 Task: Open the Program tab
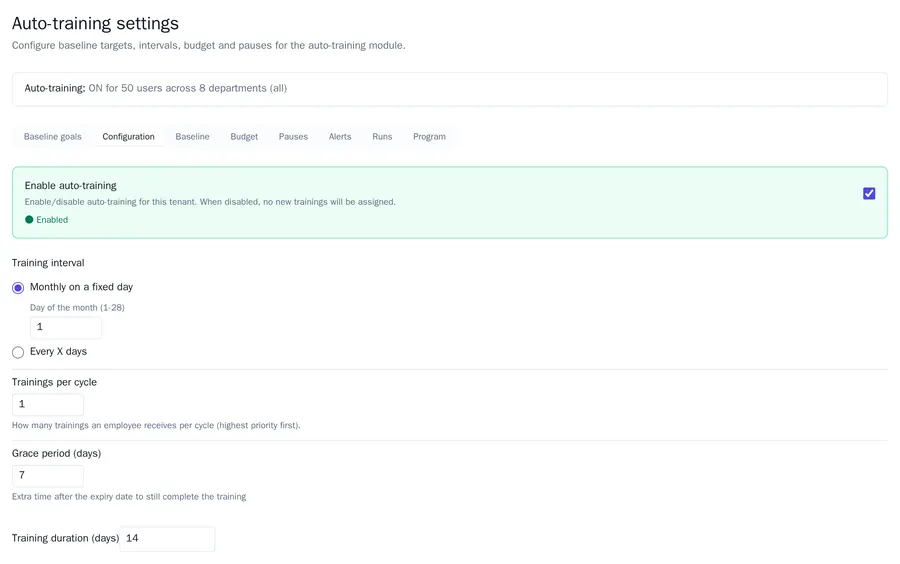(429, 137)
